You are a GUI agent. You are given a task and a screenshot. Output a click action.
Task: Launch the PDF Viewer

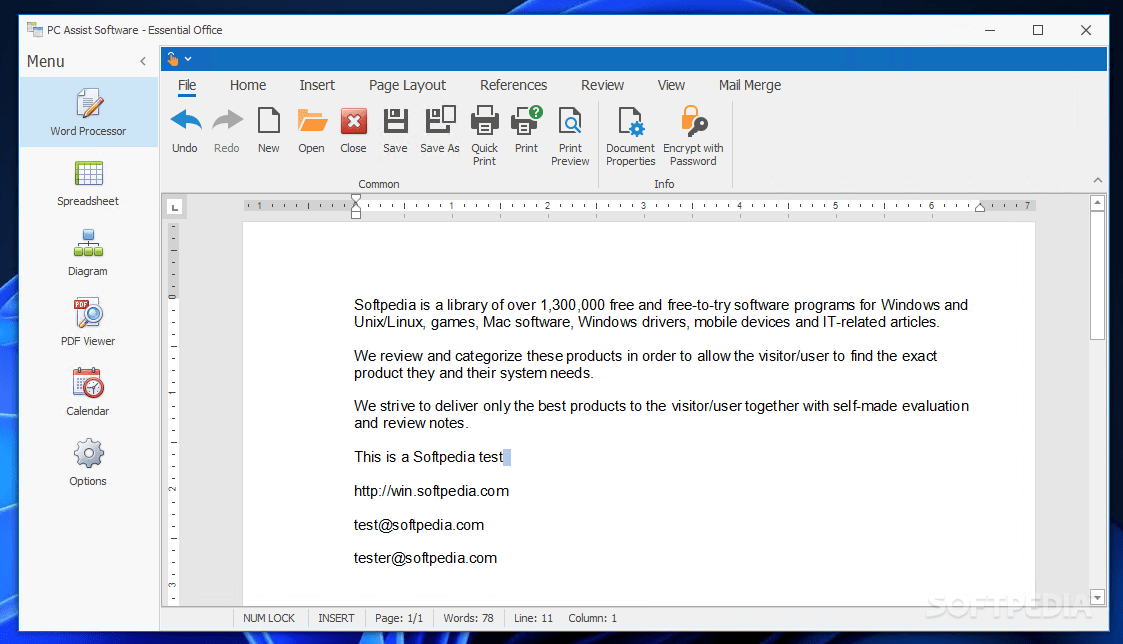[x=87, y=323]
